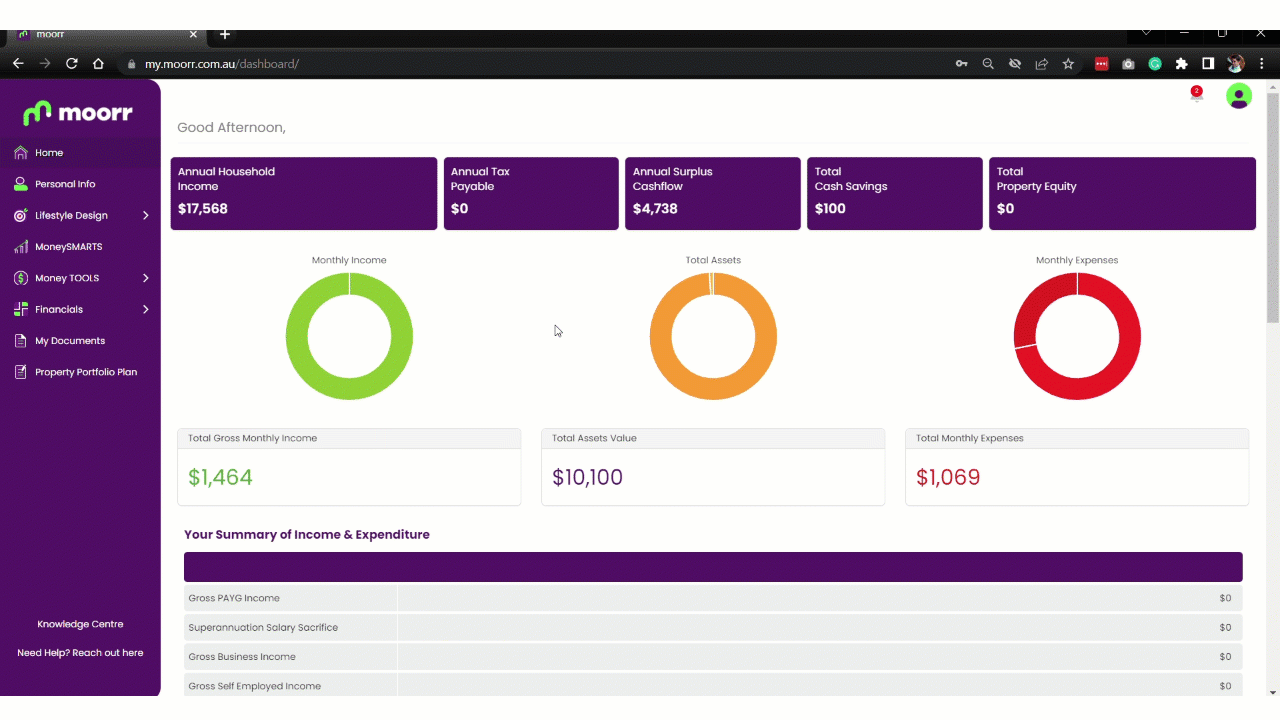Click Total Property Equity card
Image resolution: width=1280 pixels, height=720 pixels.
pyautogui.click(x=1122, y=193)
